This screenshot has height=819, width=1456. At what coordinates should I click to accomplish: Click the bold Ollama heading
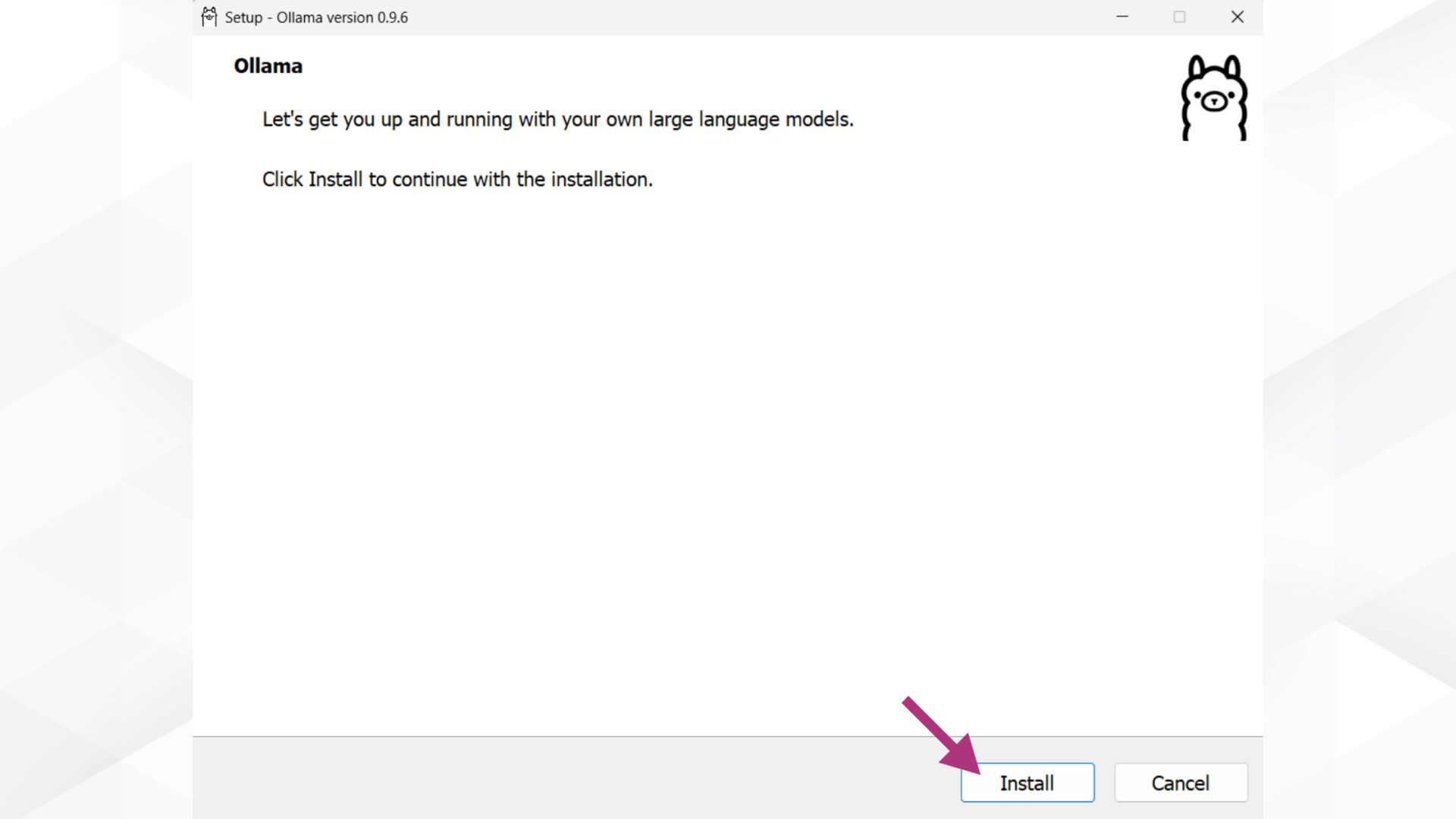268,66
